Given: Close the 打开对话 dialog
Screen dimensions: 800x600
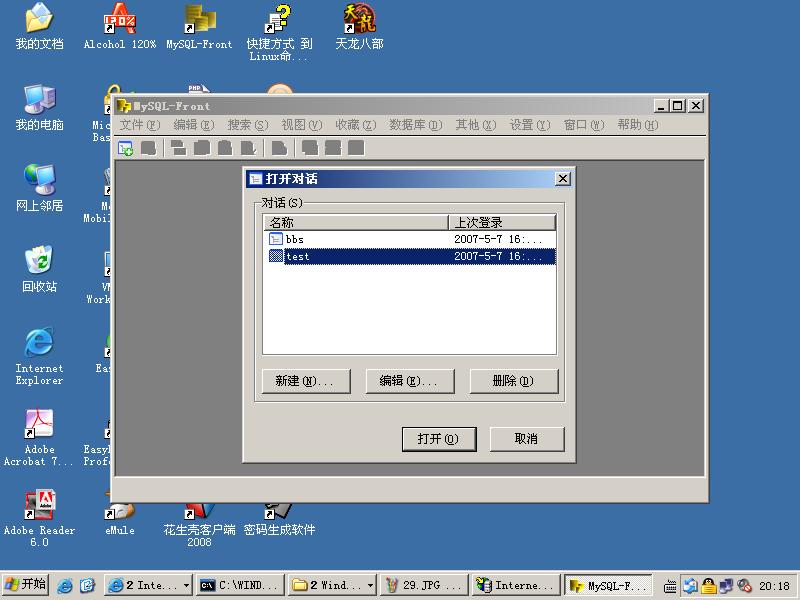Looking at the screenshot, I should (563, 179).
